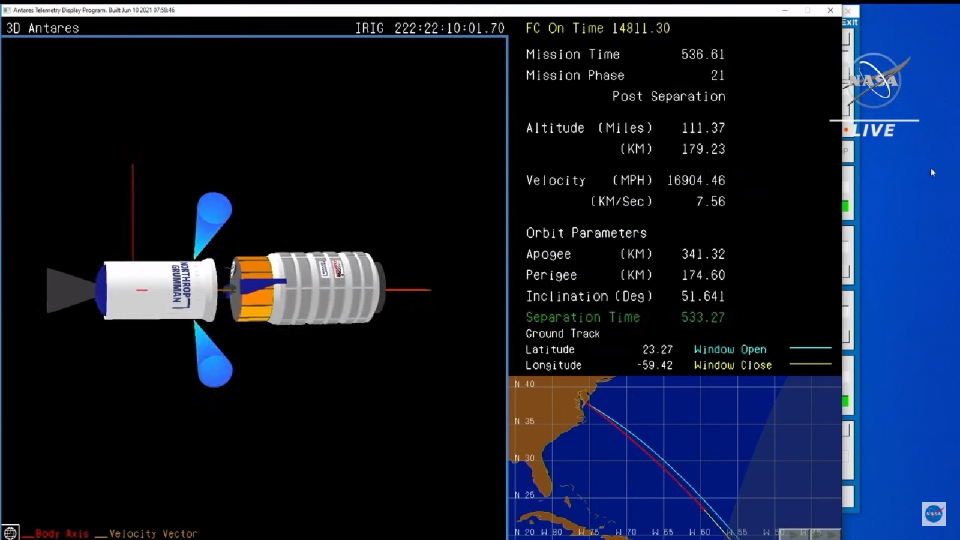Click the Separation Time readout
960x540 pixels.
tap(625, 317)
